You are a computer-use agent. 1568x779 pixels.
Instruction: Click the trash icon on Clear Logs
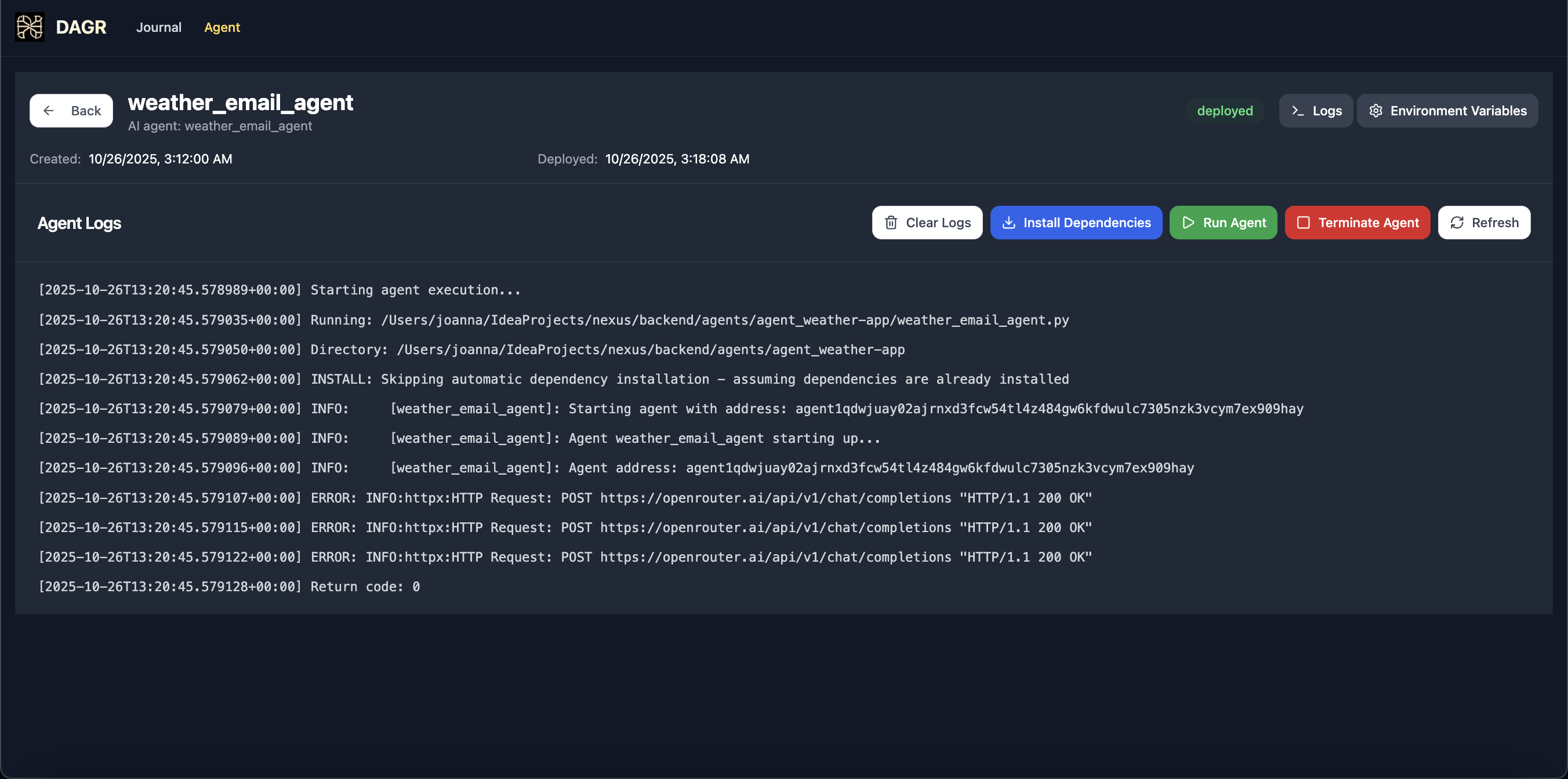tap(891, 223)
